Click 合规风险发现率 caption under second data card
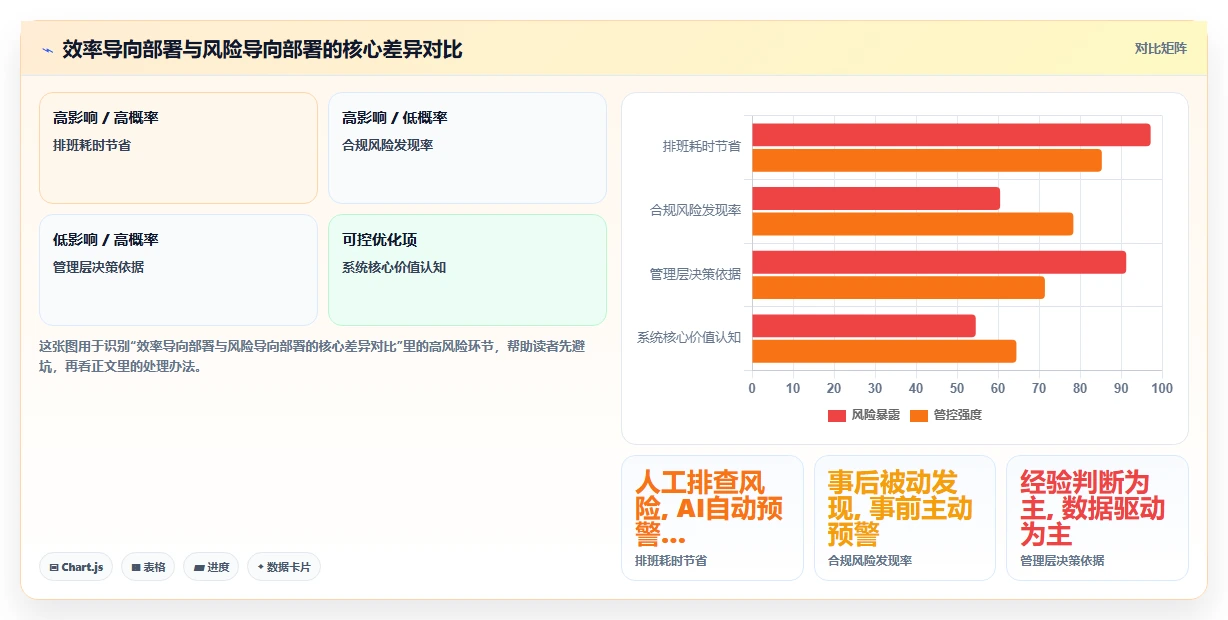This screenshot has width=1228, height=620. (x=870, y=561)
